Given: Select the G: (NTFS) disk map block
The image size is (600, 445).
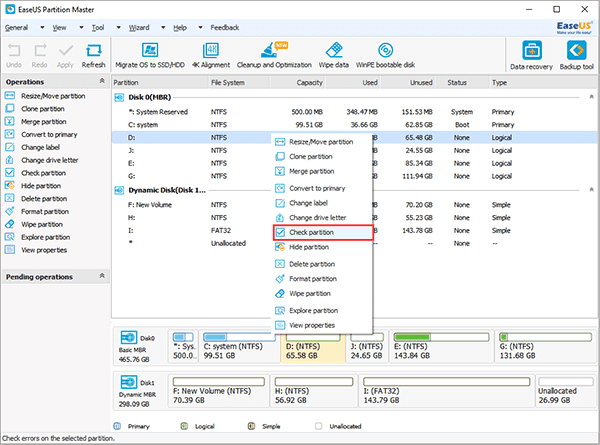Looking at the screenshot, I should [546, 346].
